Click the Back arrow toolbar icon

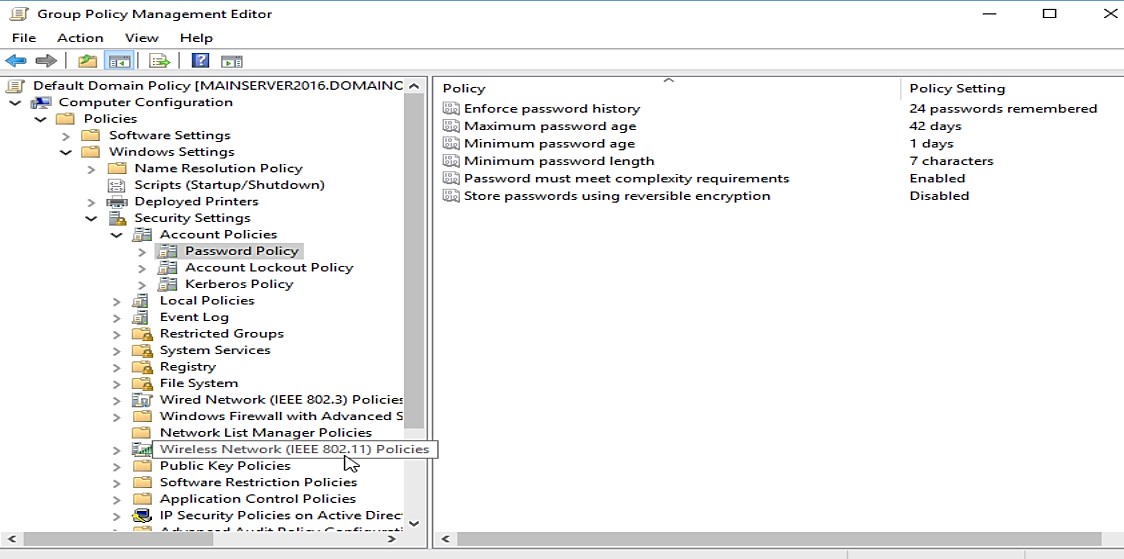click(x=16, y=61)
